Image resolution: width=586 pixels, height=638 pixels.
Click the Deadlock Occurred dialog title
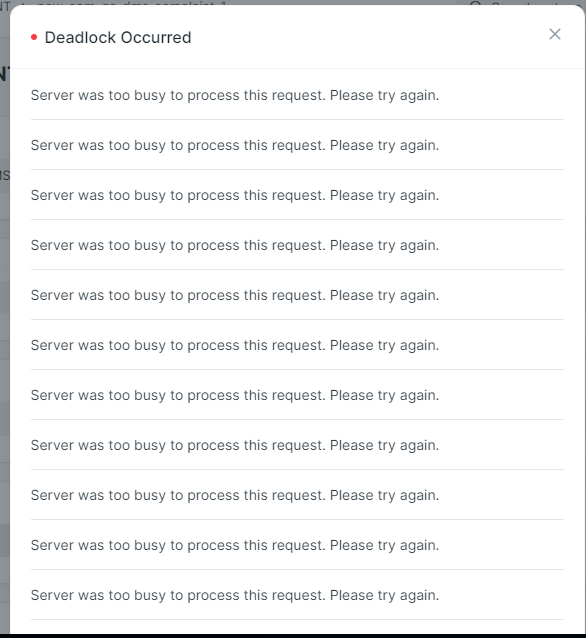click(118, 37)
